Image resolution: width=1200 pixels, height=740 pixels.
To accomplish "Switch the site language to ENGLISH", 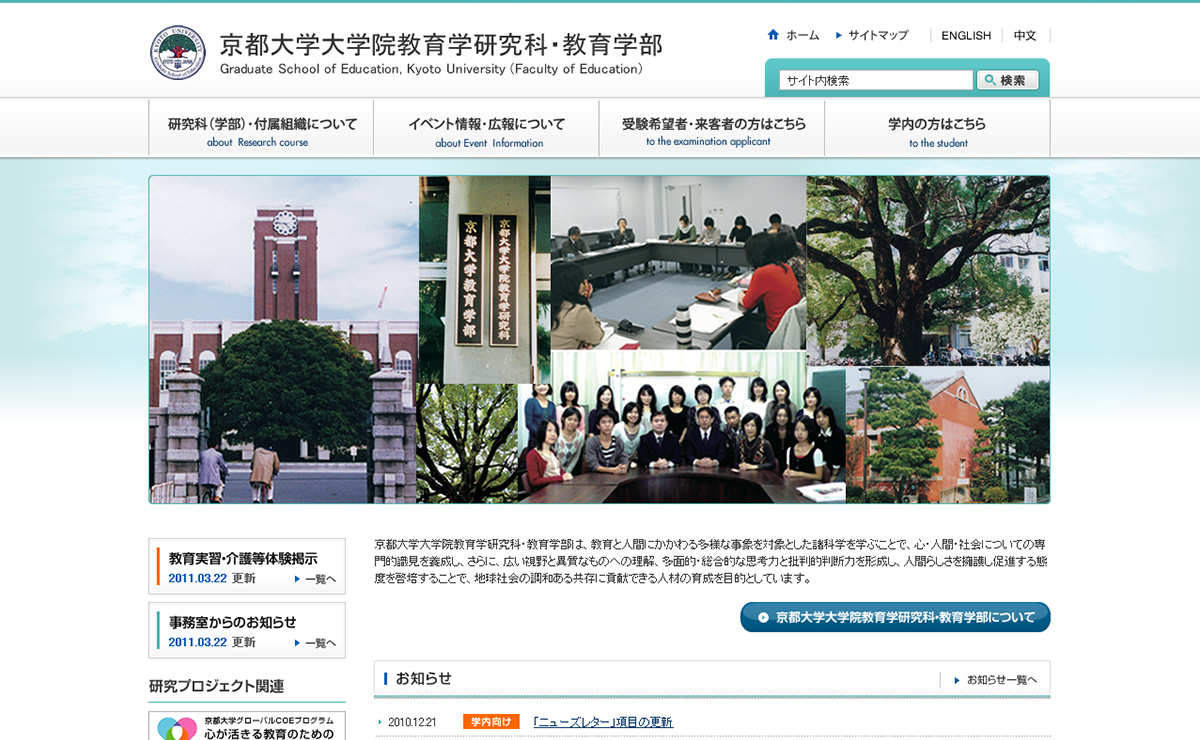I will [966, 35].
